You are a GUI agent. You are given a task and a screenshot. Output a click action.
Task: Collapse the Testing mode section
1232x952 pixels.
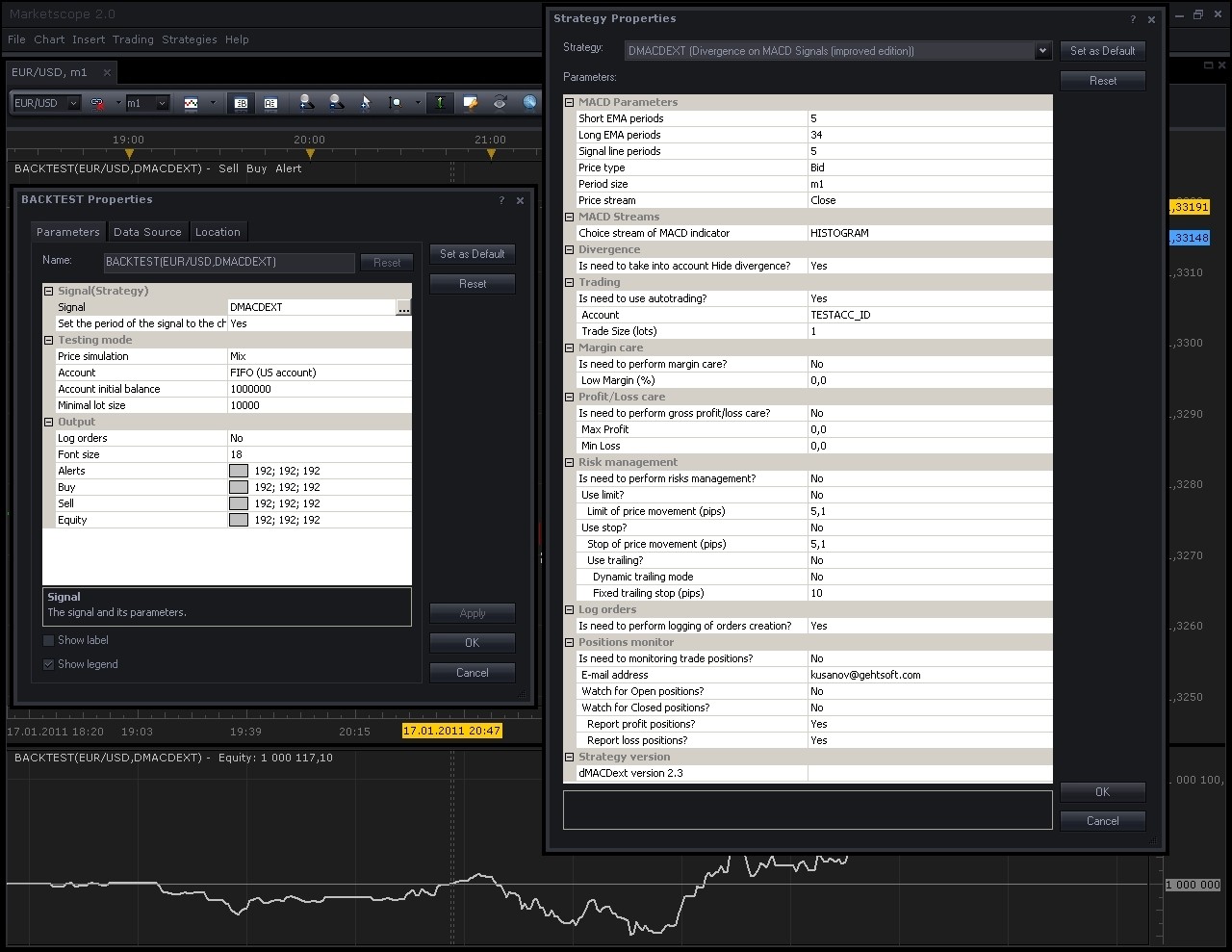tap(49, 340)
